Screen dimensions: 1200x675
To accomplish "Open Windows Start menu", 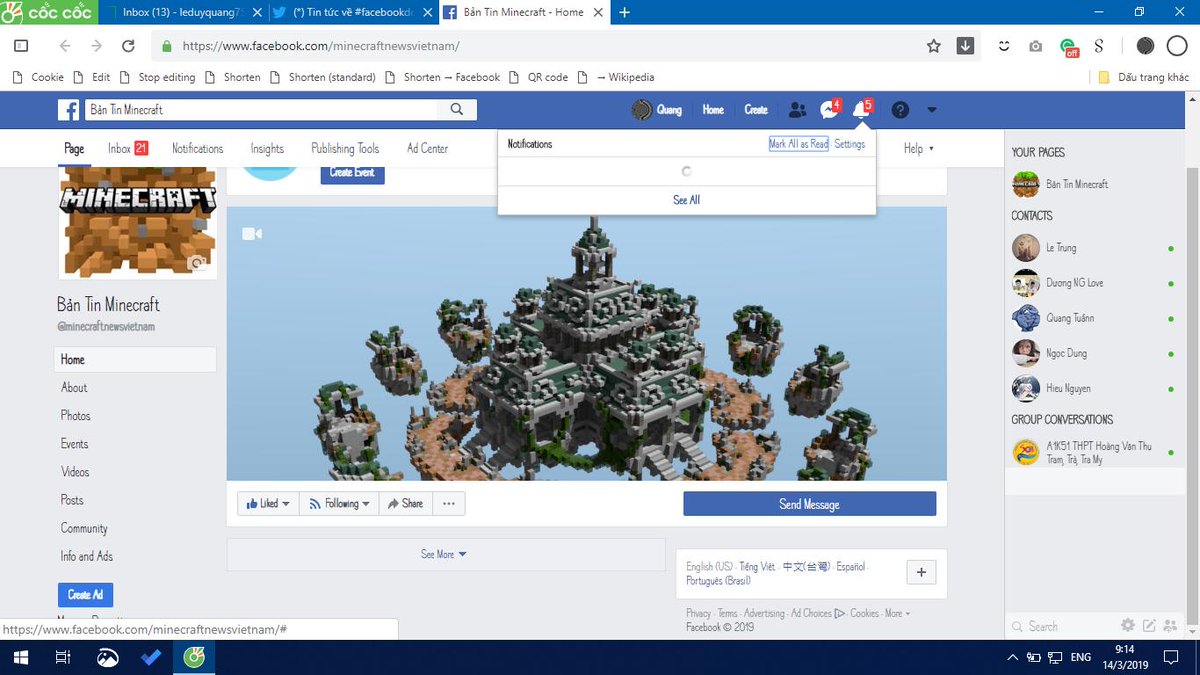I will (x=20, y=658).
